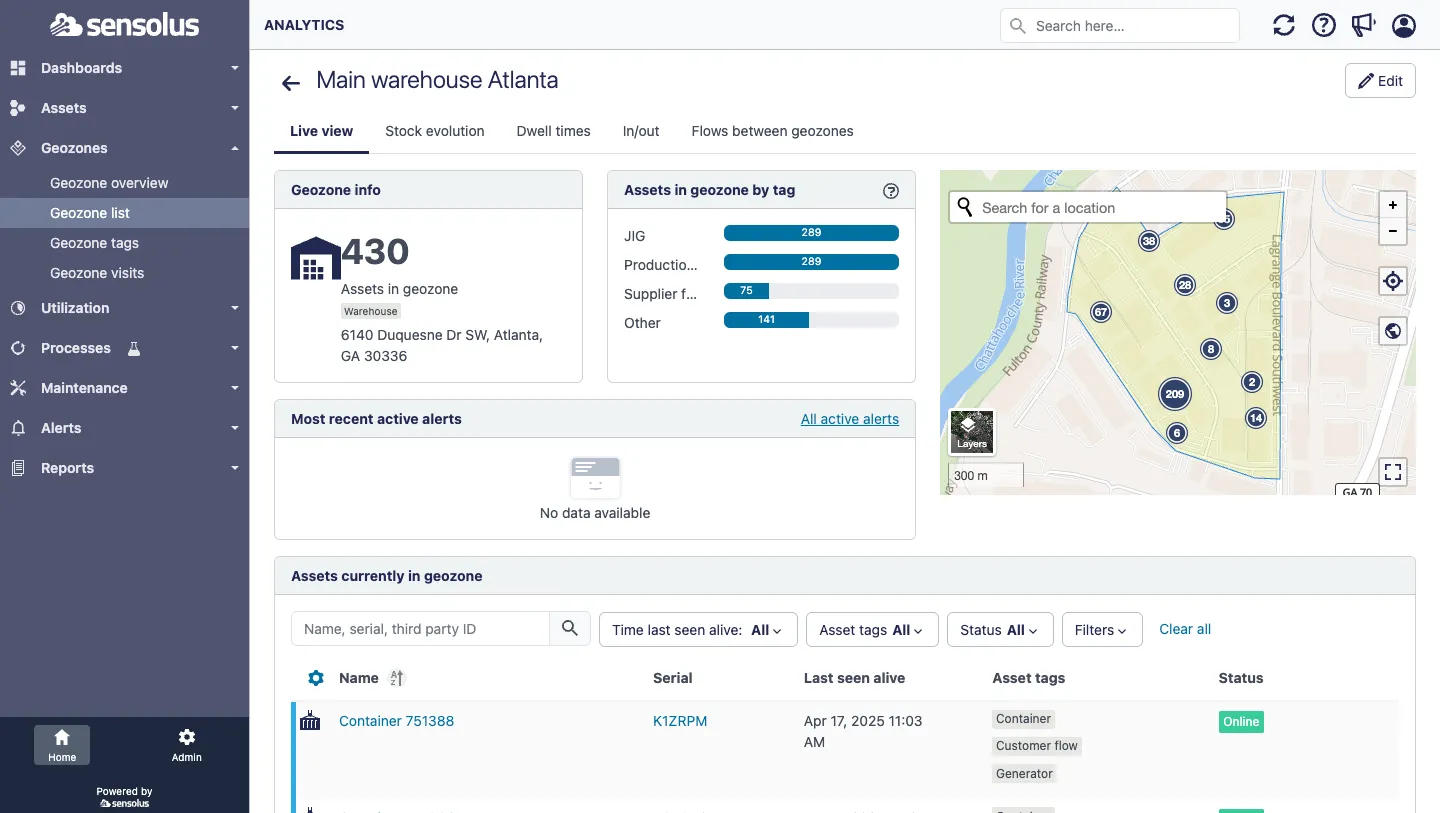This screenshot has width=1440, height=813.
Task: Center map with the locate target icon
Action: (1393, 281)
